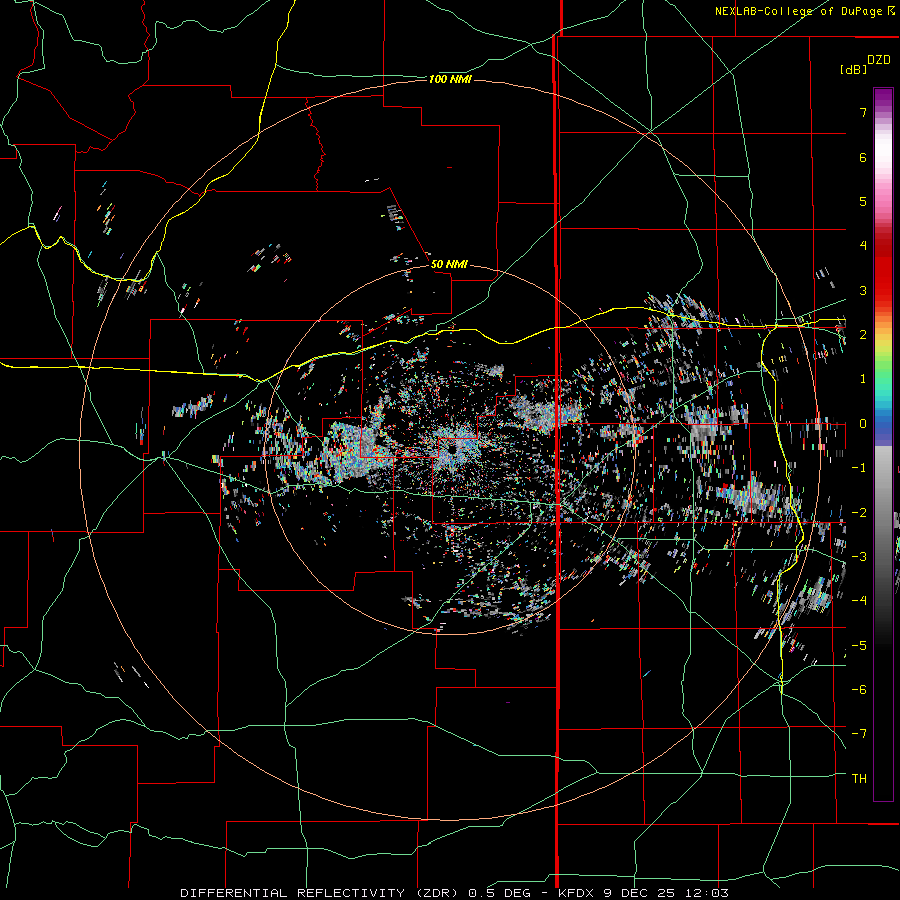Image resolution: width=900 pixels, height=900 pixels.
Task: Click the -2 value on color scale
Action: pyautogui.click(x=859, y=513)
